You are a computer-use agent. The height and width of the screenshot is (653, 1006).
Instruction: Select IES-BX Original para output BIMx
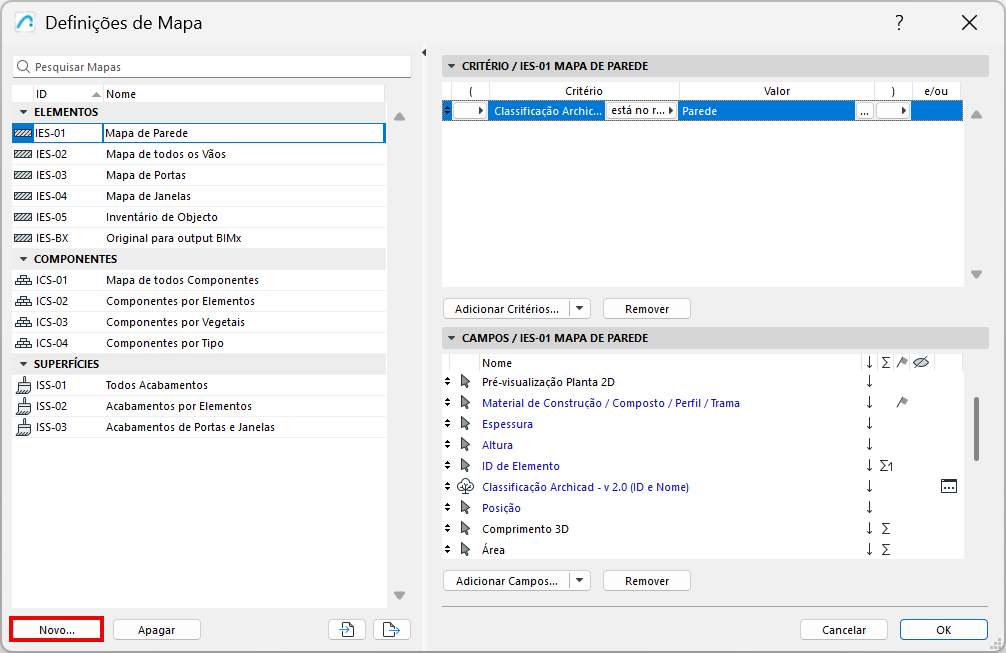tap(199, 238)
